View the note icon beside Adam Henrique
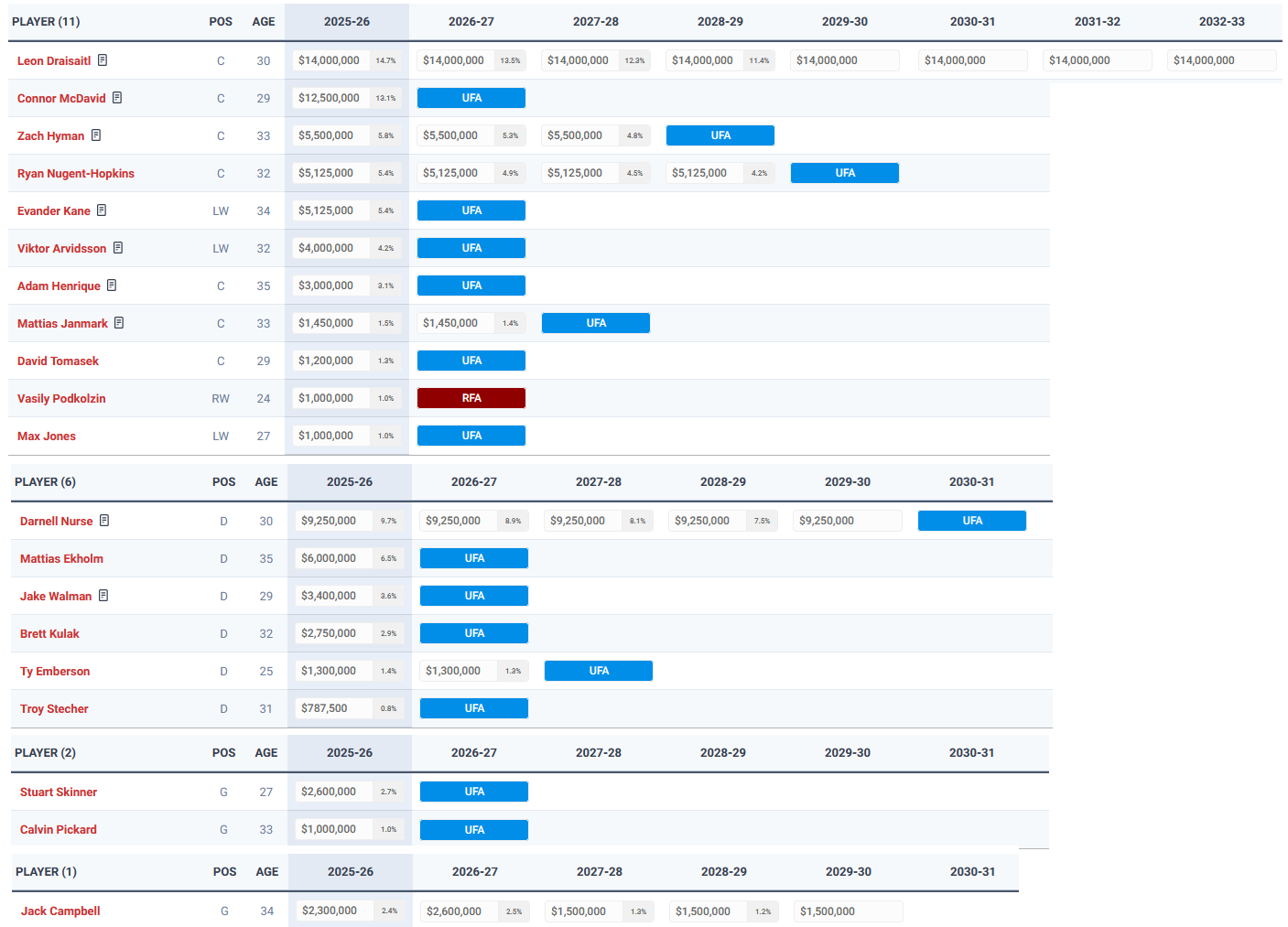Viewport: 1288px width, 927px height. [x=112, y=286]
